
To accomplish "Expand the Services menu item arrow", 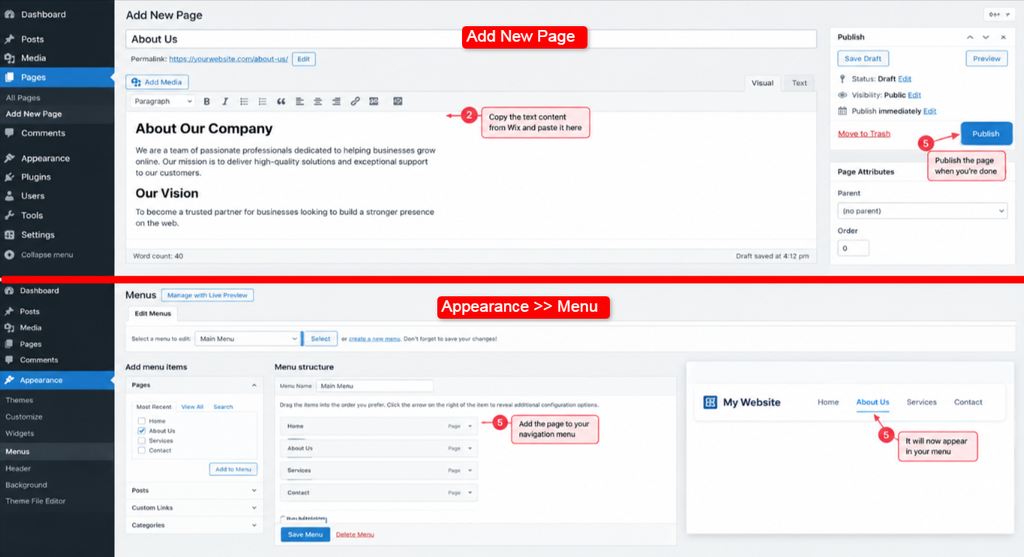I will (470, 470).
